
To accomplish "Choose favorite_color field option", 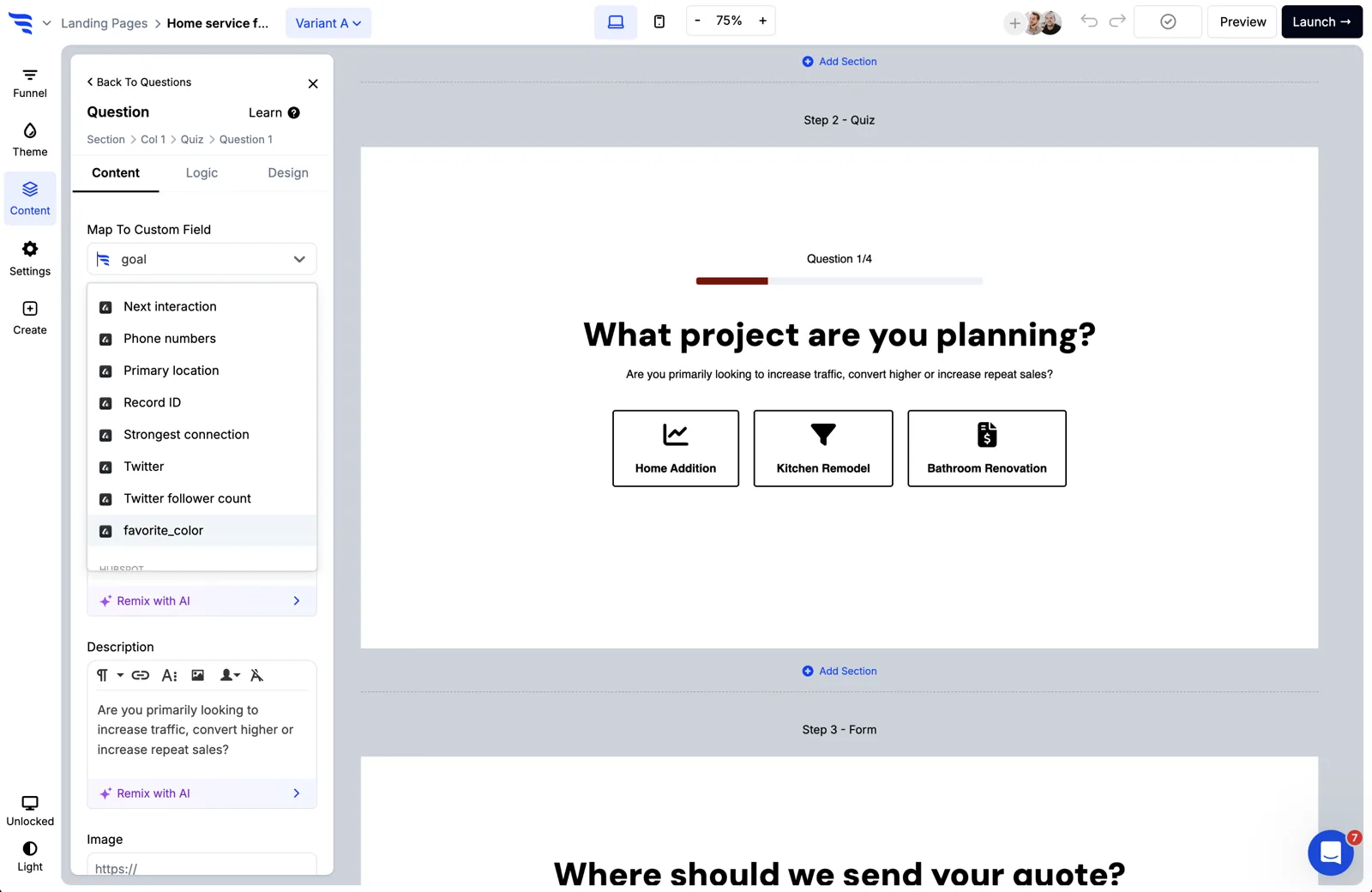I will [202, 531].
